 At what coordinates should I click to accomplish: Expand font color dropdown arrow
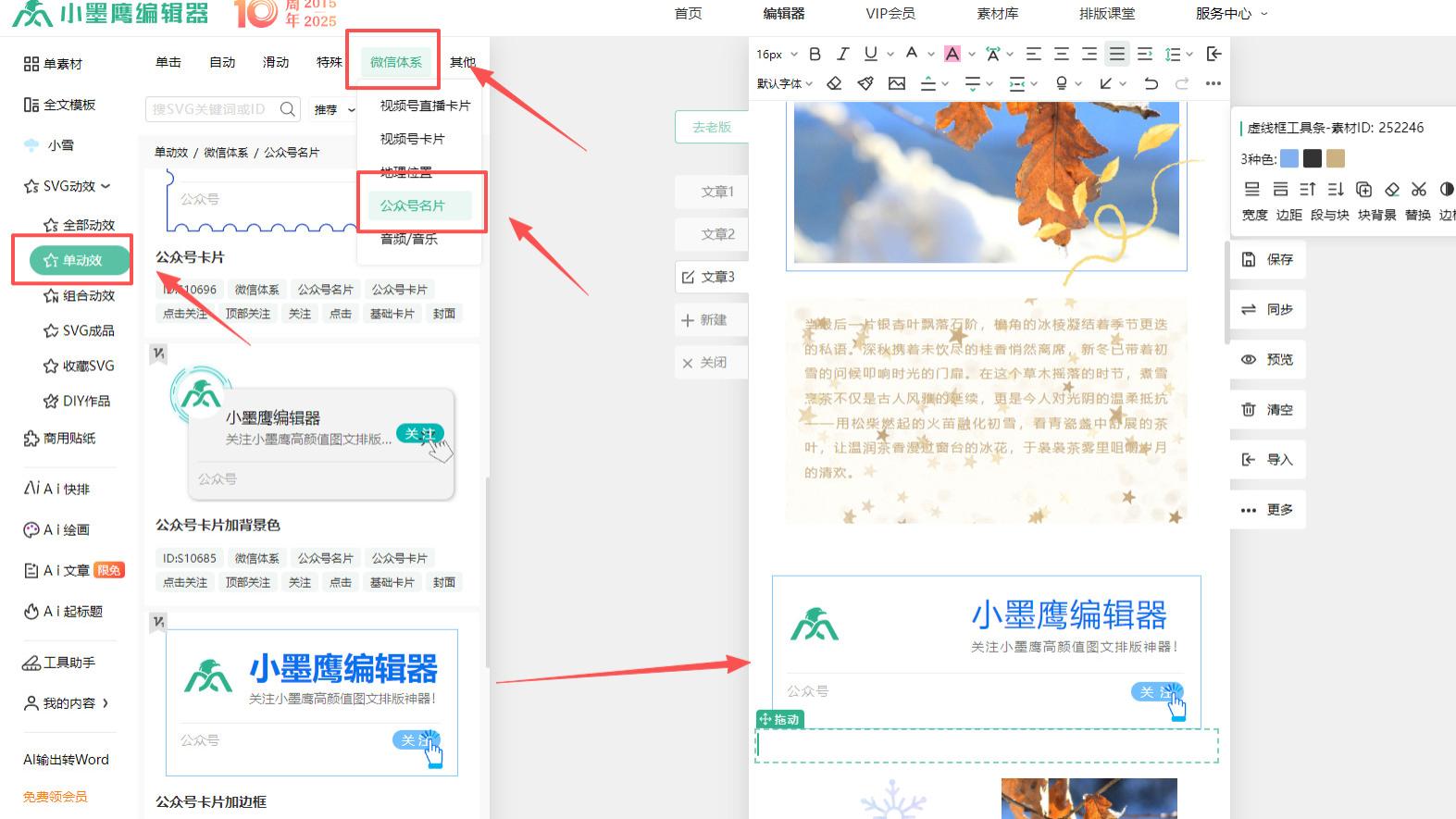(x=931, y=55)
